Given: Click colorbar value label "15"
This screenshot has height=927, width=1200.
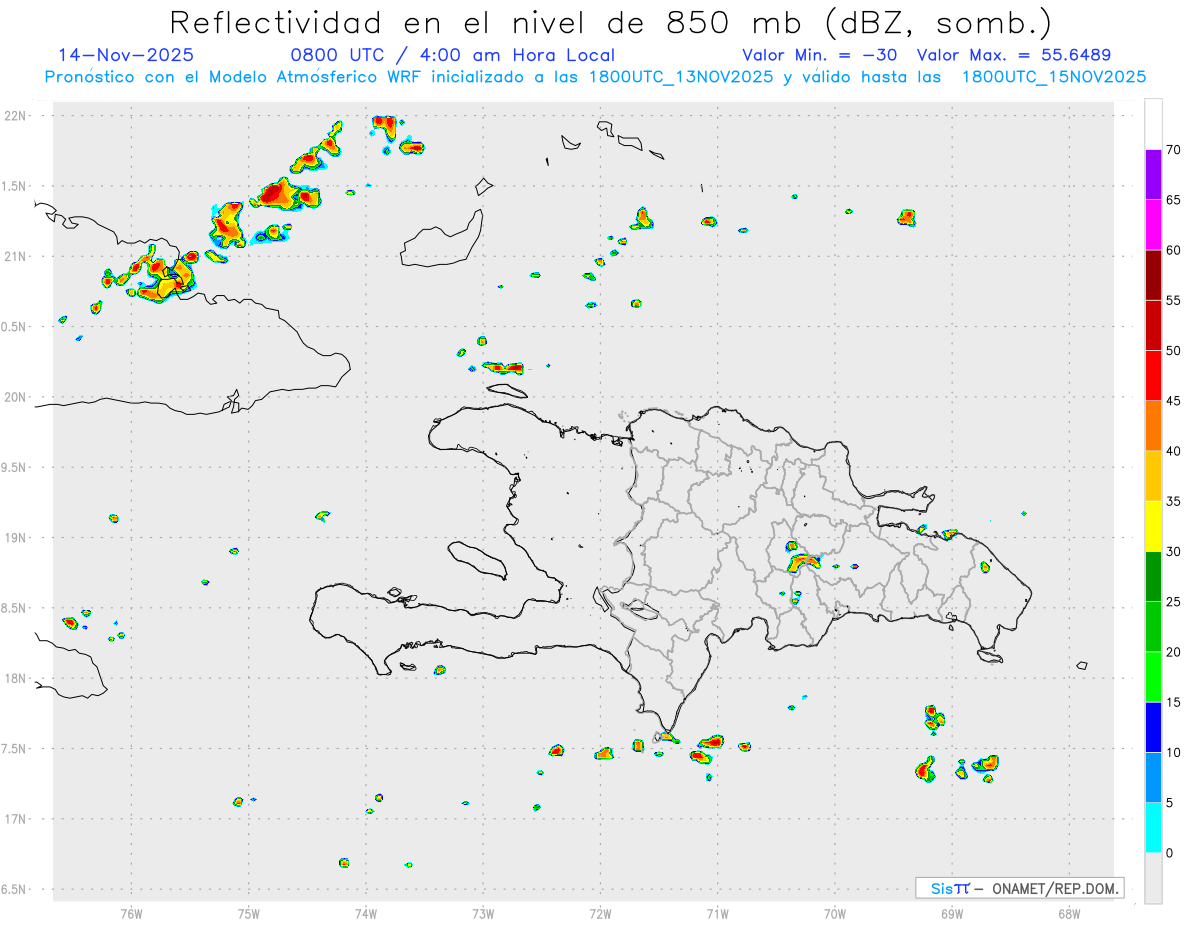Looking at the screenshot, I should [x=1174, y=702].
